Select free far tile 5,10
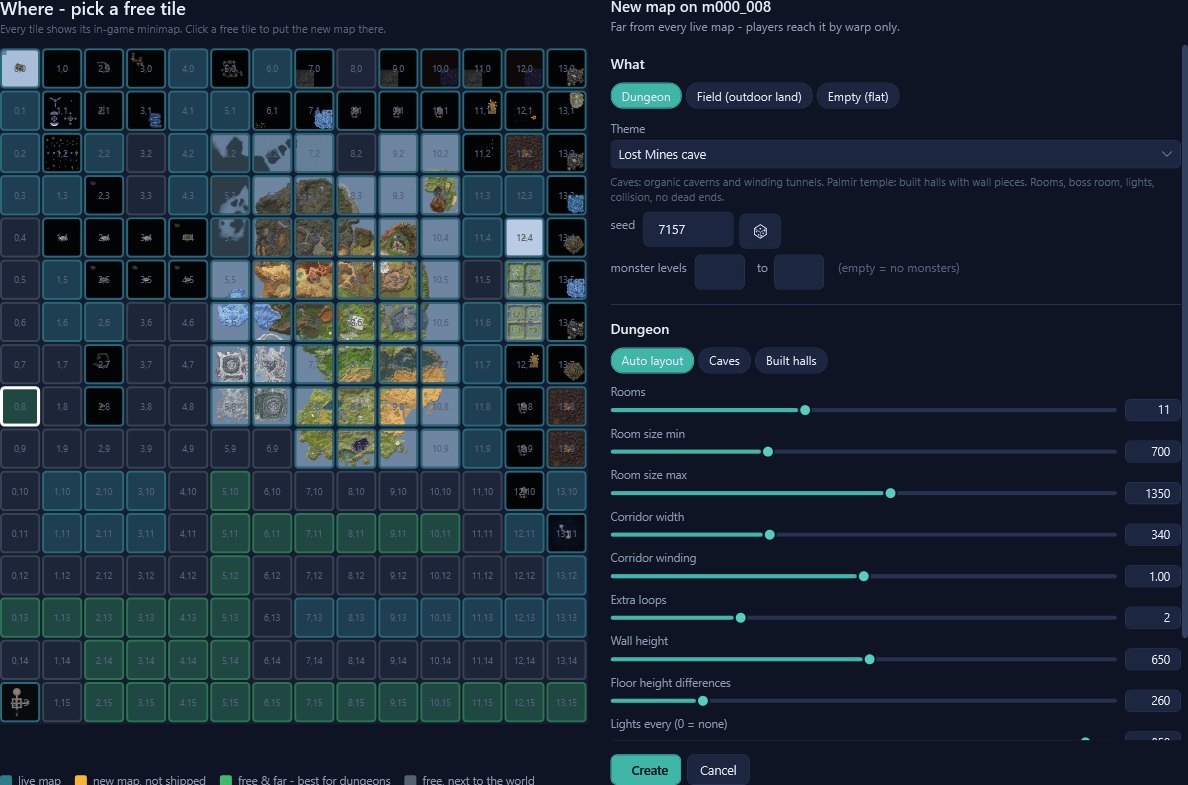This screenshot has height=785, width=1188. (230, 491)
